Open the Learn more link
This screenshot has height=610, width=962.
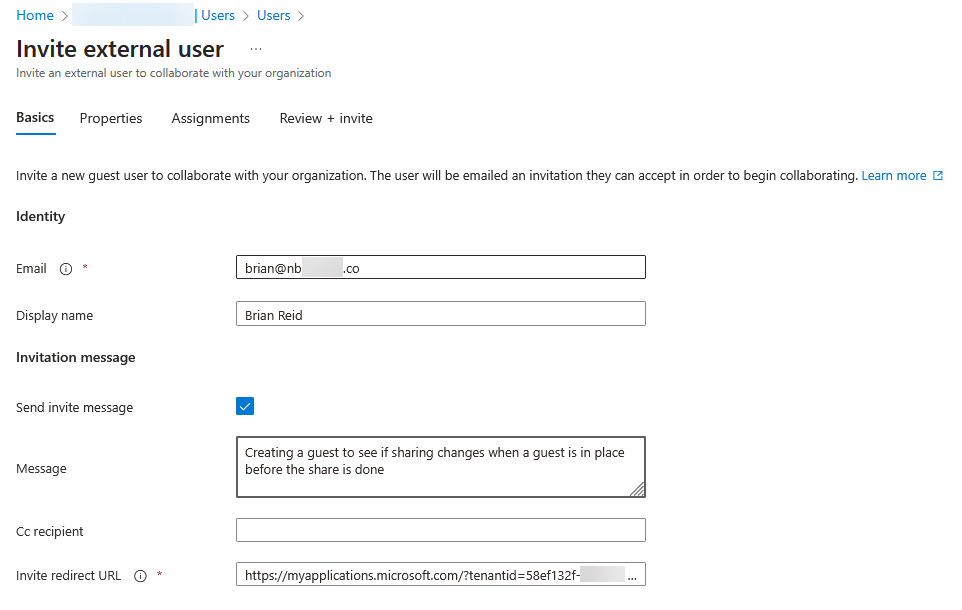[x=893, y=176]
